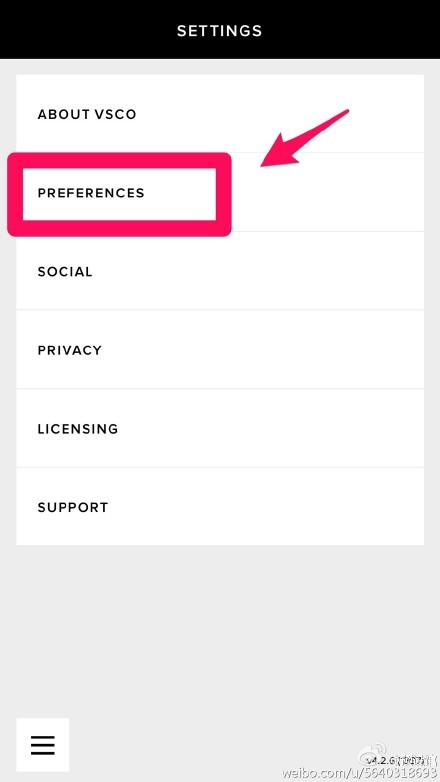Tap the SETTINGS header title

[220, 30]
